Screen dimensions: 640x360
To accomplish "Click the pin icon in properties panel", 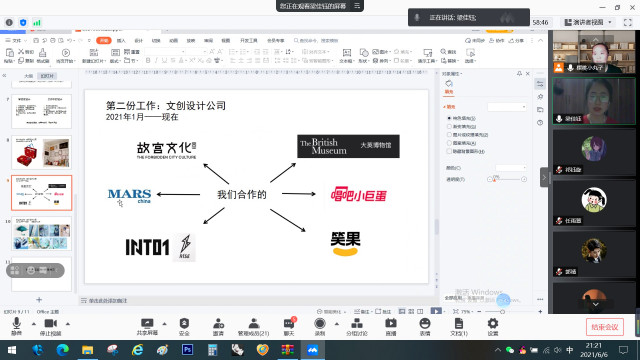I will coord(519,73).
